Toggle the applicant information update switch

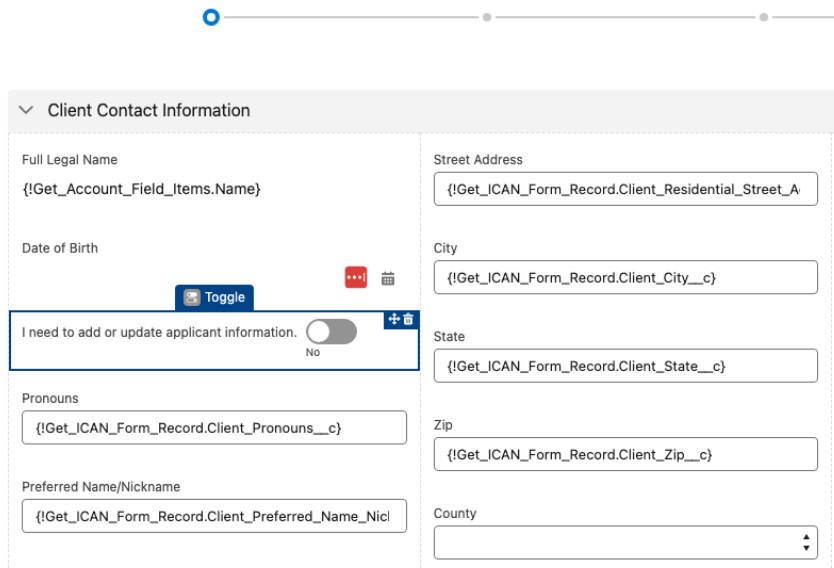(331, 332)
